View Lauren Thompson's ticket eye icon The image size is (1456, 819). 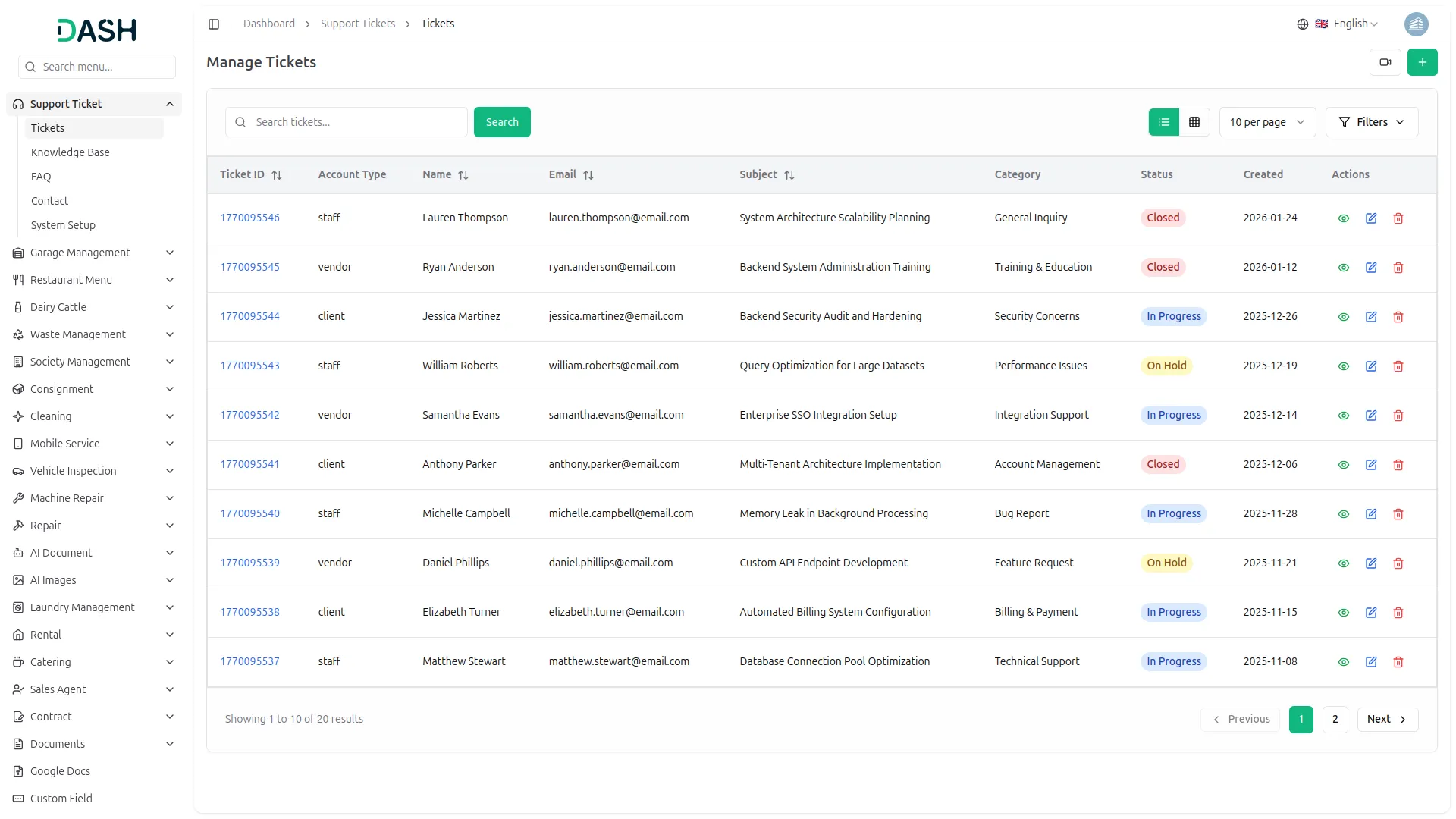point(1343,218)
